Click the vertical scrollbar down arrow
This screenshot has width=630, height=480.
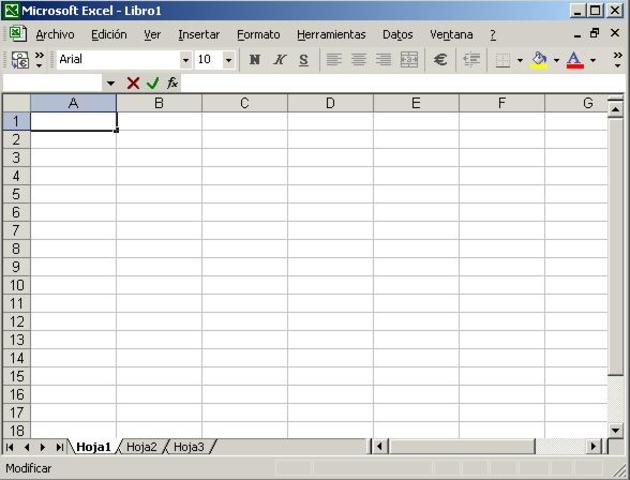pyautogui.click(x=616, y=430)
